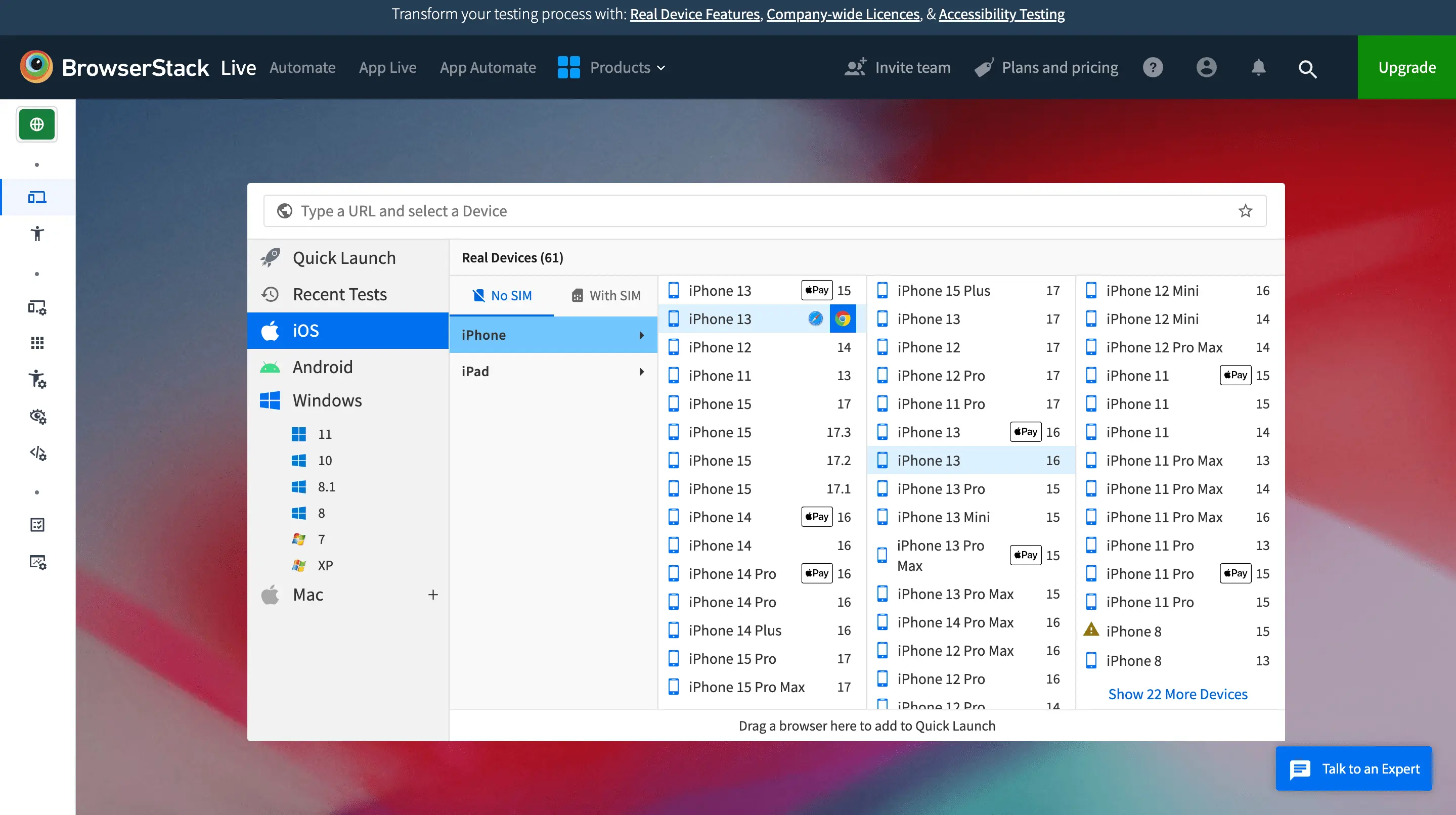The image size is (1456, 815).
Task: Click the Safari browser icon for iPhone 13
Action: pos(815,319)
